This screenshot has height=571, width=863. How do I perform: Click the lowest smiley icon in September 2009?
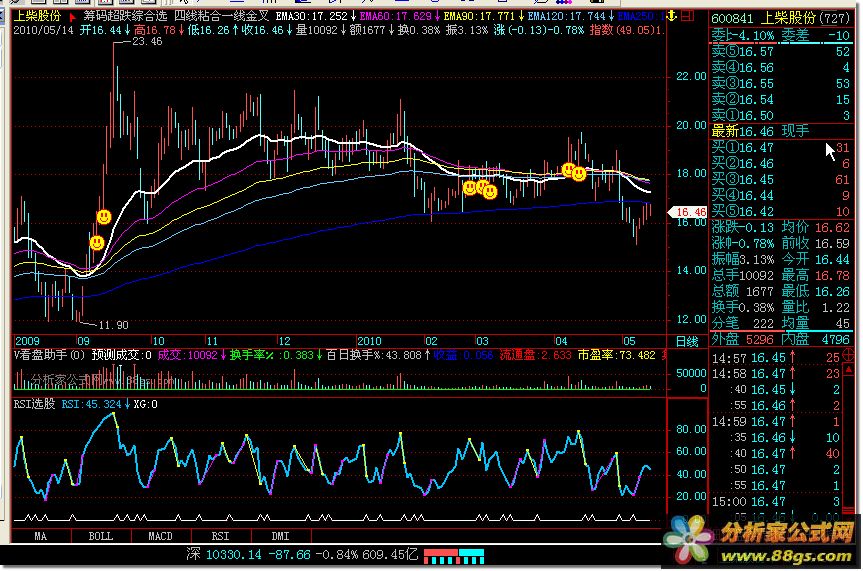point(96,243)
